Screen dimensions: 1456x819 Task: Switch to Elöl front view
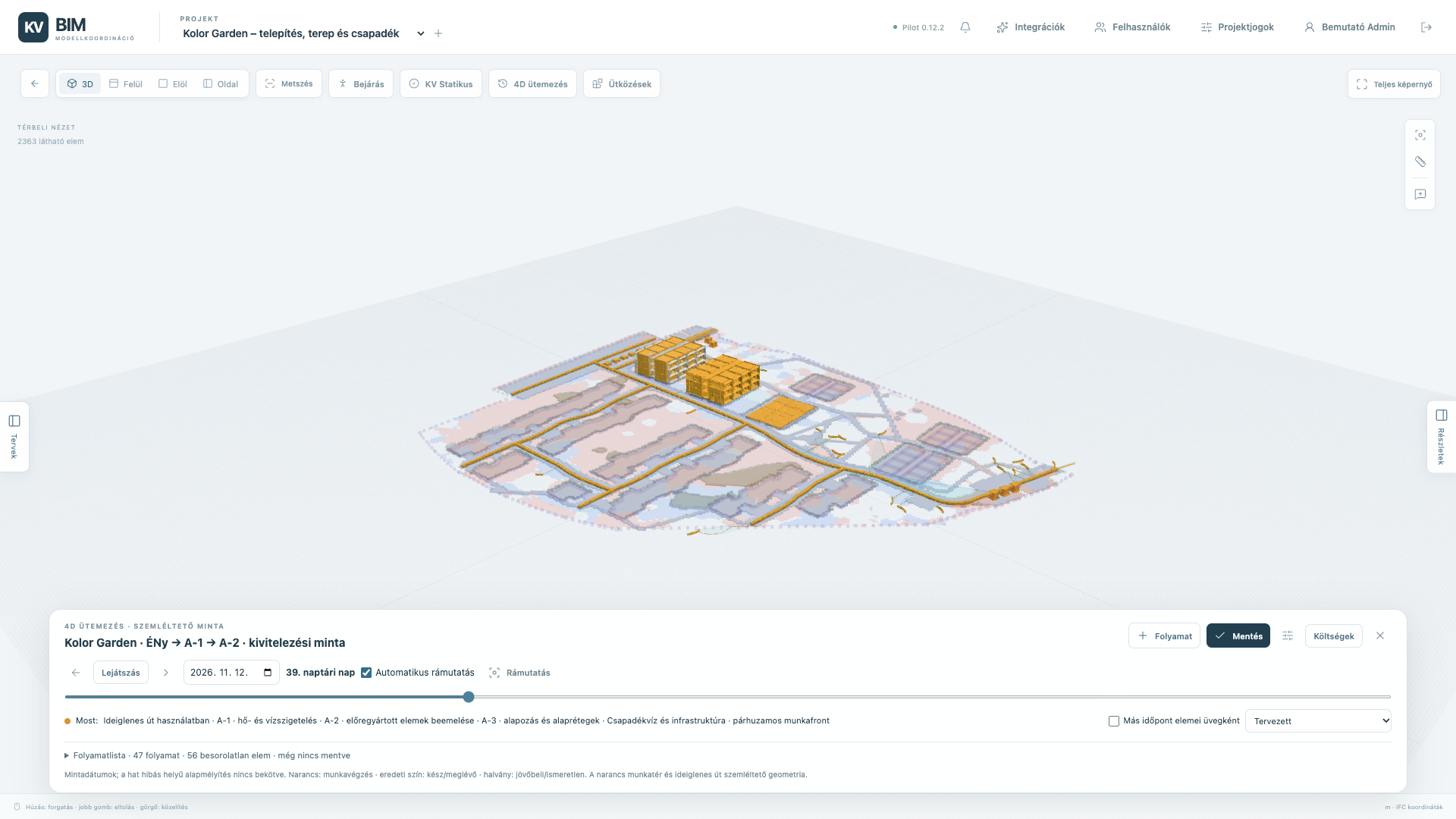pyautogui.click(x=173, y=83)
